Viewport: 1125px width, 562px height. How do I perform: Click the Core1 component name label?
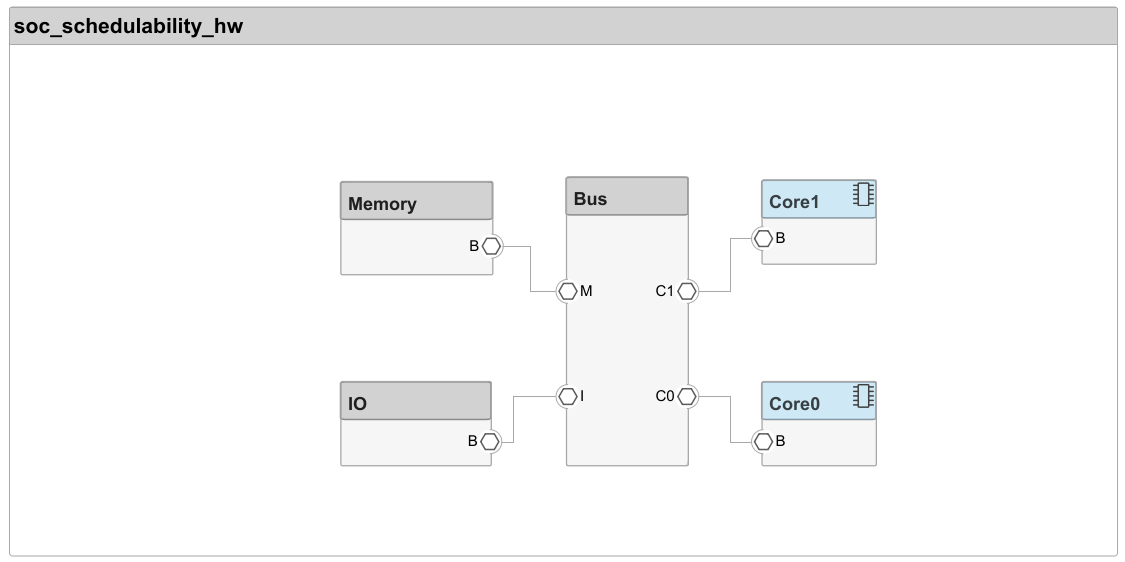[794, 202]
